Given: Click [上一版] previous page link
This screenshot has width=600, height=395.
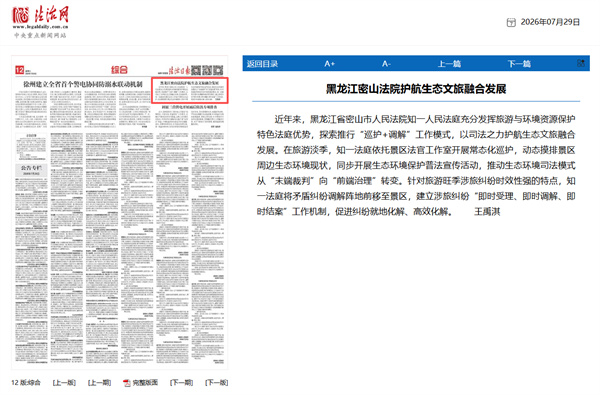Looking at the screenshot, I should pos(64,383).
